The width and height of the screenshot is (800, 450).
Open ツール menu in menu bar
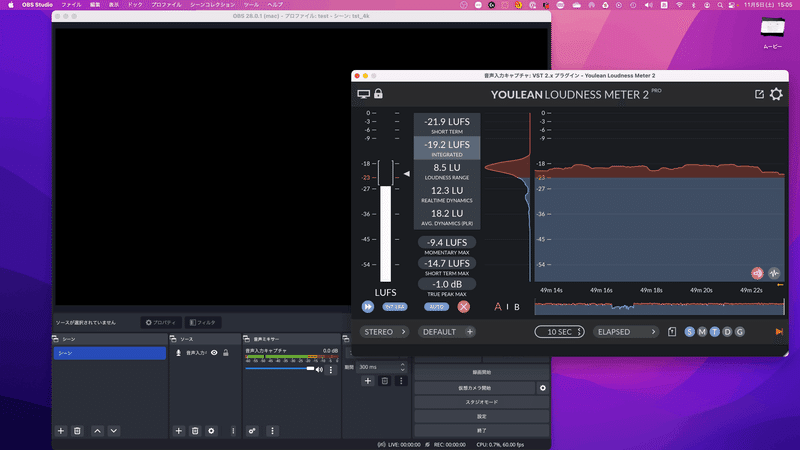251,5
